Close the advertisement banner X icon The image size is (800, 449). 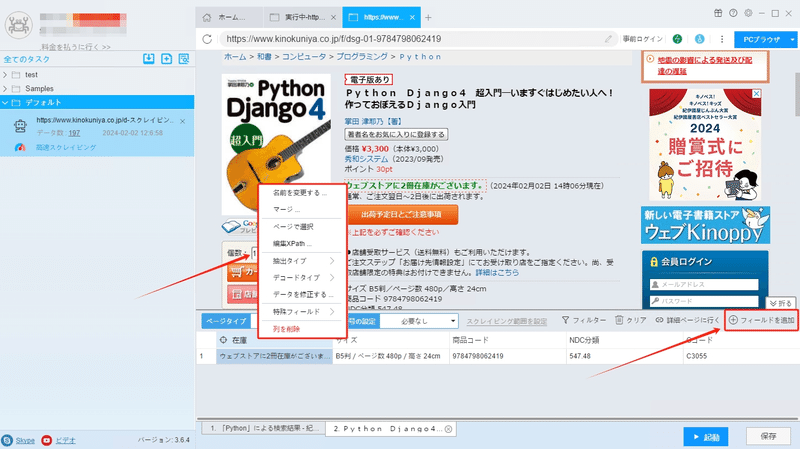point(757,93)
